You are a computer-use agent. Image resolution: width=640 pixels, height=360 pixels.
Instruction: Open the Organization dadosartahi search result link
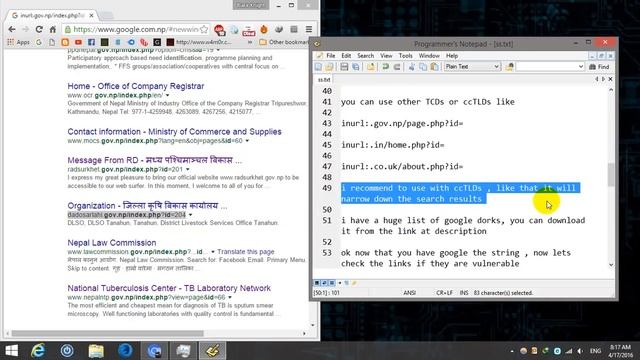[147, 205]
